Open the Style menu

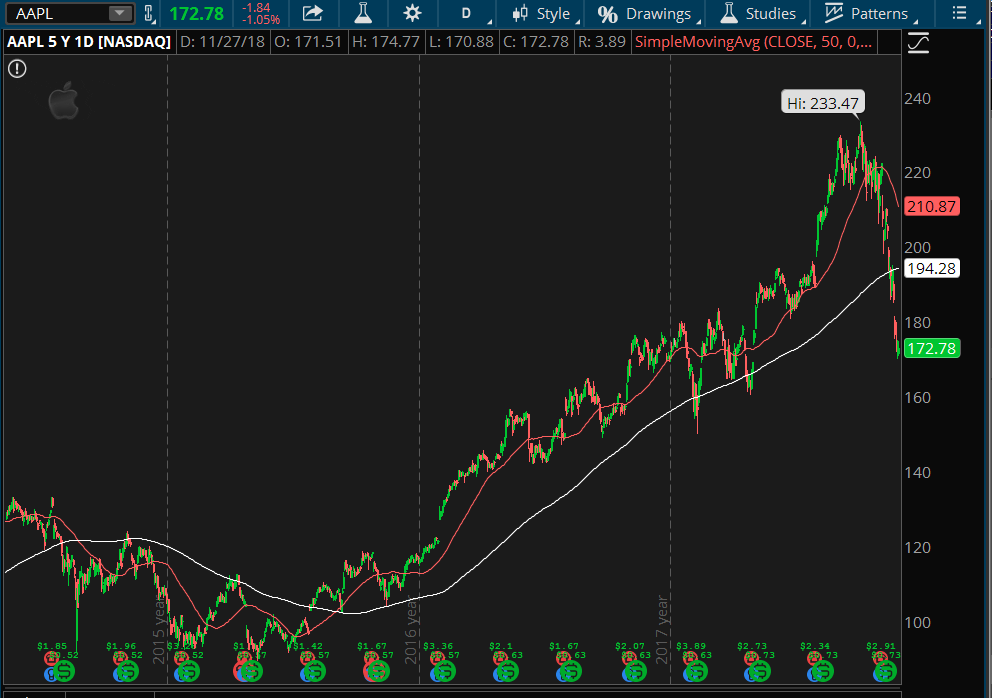click(x=543, y=13)
